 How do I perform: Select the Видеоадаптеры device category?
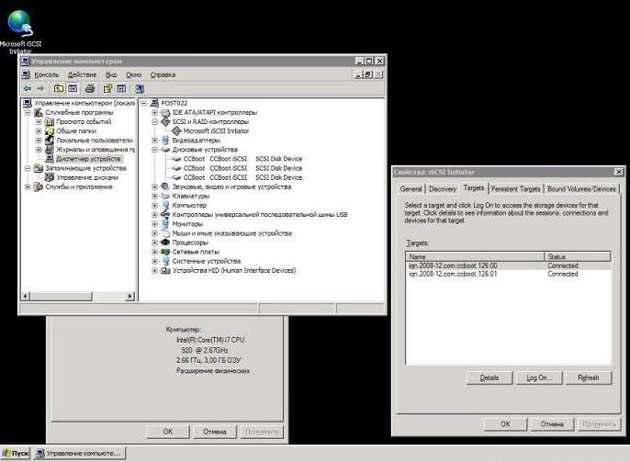(196, 140)
